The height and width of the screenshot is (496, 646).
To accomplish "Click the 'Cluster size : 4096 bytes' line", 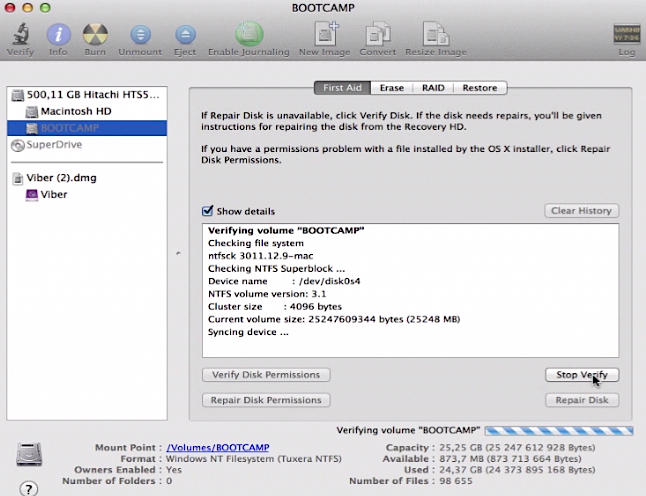I will 275,307.
